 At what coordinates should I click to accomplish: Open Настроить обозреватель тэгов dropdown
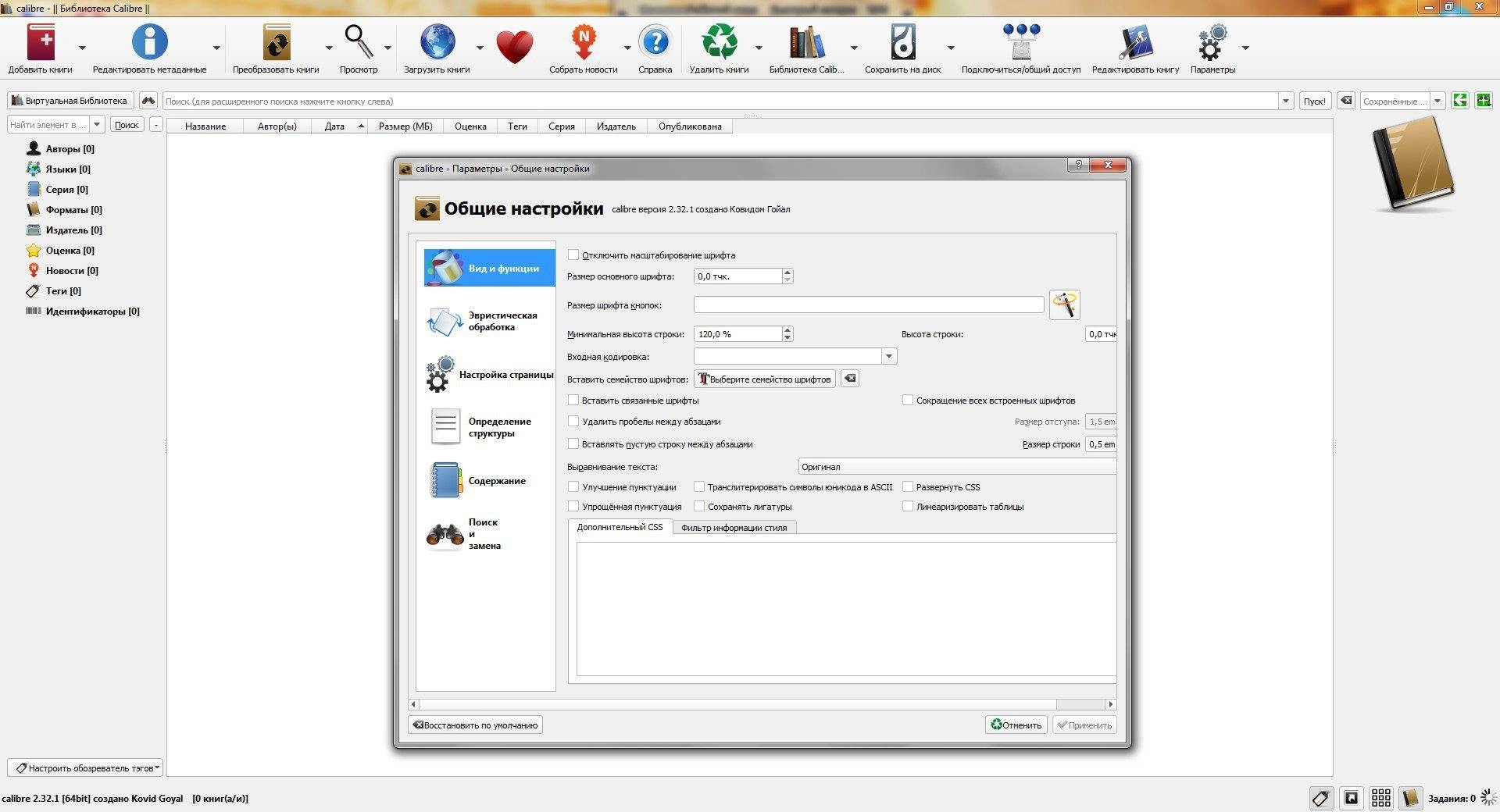pyautogui.click(x=85, y=768)
